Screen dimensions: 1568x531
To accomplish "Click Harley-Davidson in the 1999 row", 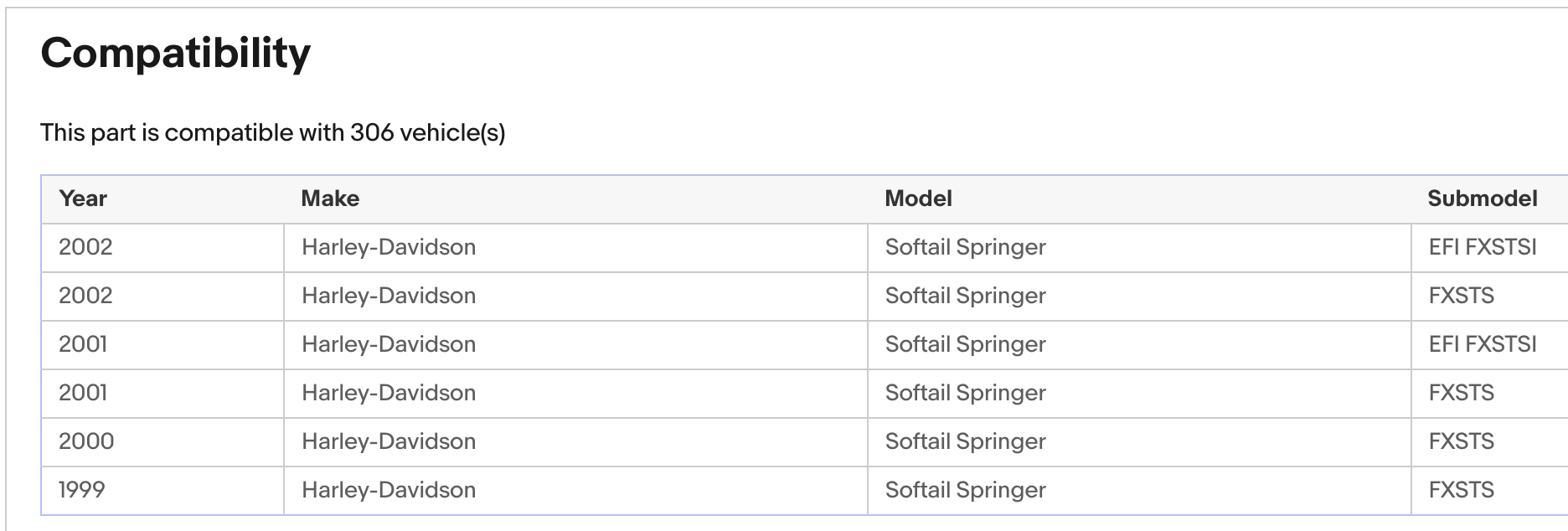I will pyautogui.click(x=389, y=490).
